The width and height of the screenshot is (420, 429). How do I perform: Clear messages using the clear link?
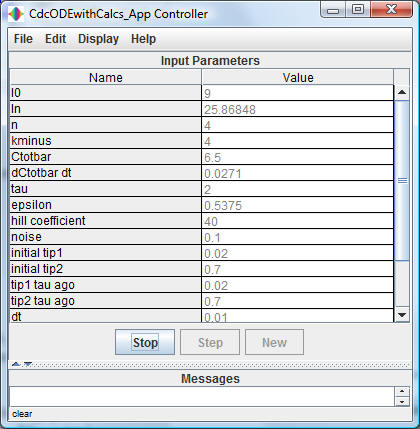point(22,414)
